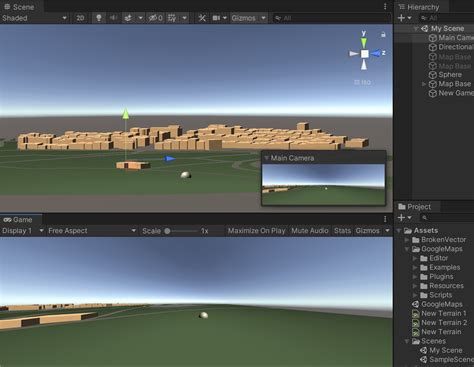Toggle Maximize On Play
The height and width of the screenshot is (367, 474).
tap(256, 231)
